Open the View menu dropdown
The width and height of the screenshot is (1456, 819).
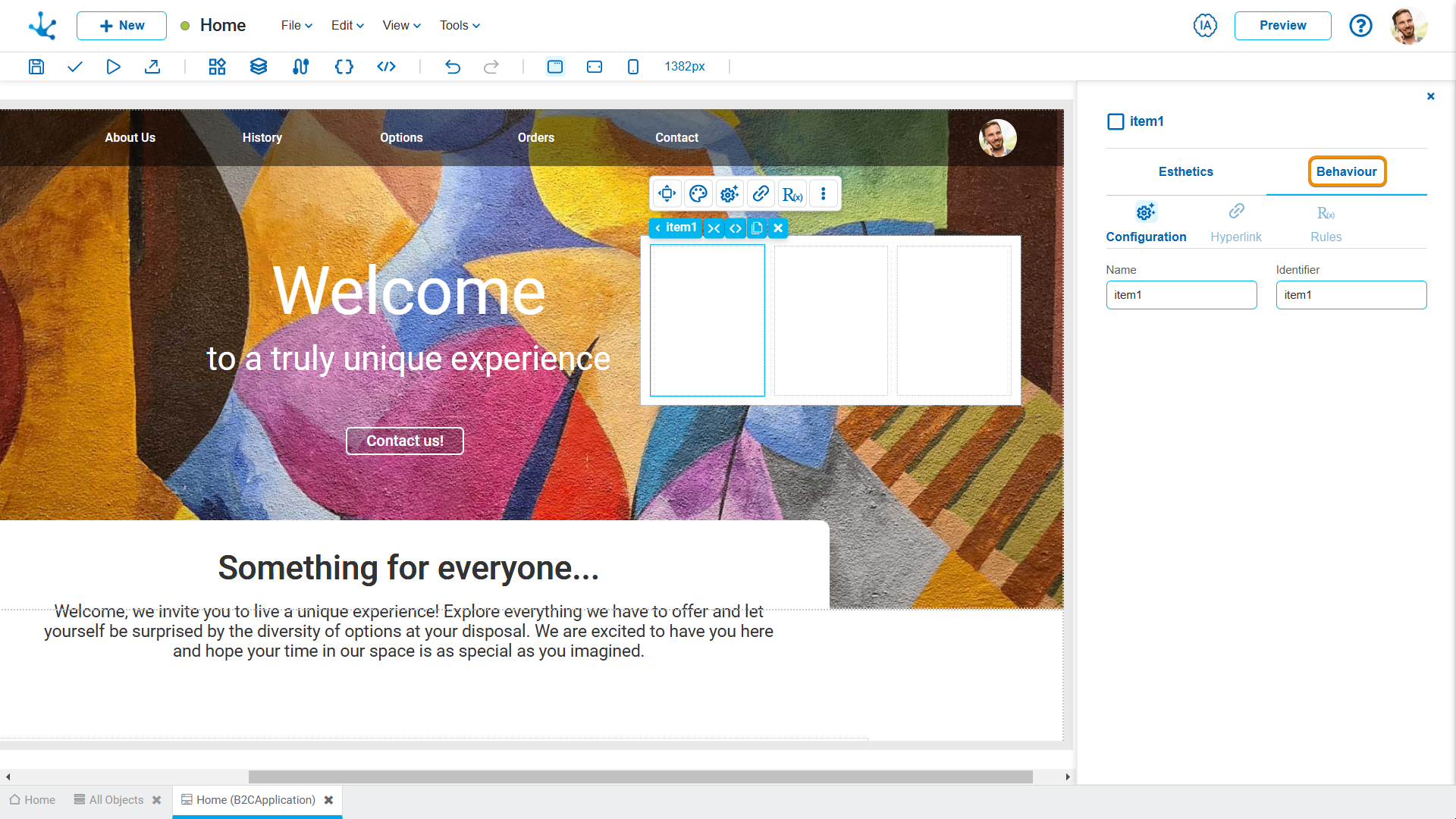[x=400, y=25]
